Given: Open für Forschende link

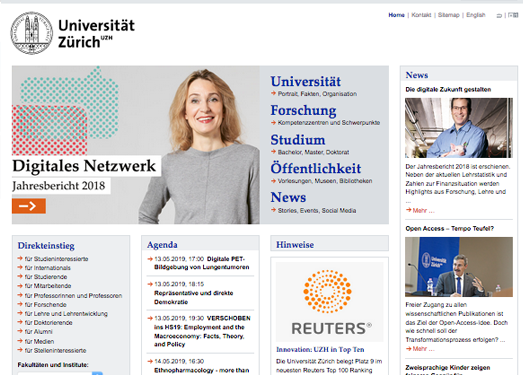Looking at the screenshot, I should tap(45, 305).
